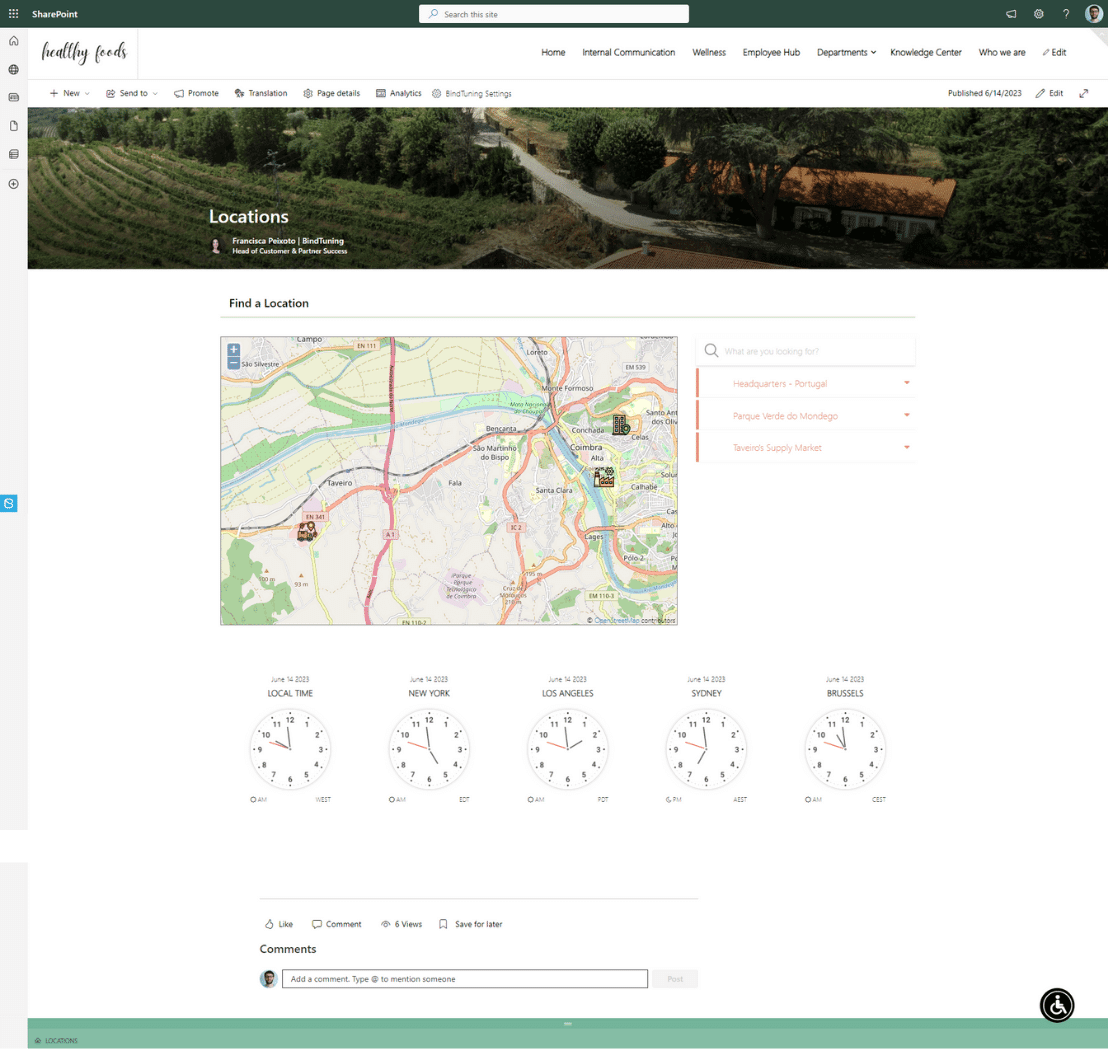Expand the Headquarters - Portugal location
Image resolution: width=1108 pixels, height=1049 pixels.
coord(806,384)
